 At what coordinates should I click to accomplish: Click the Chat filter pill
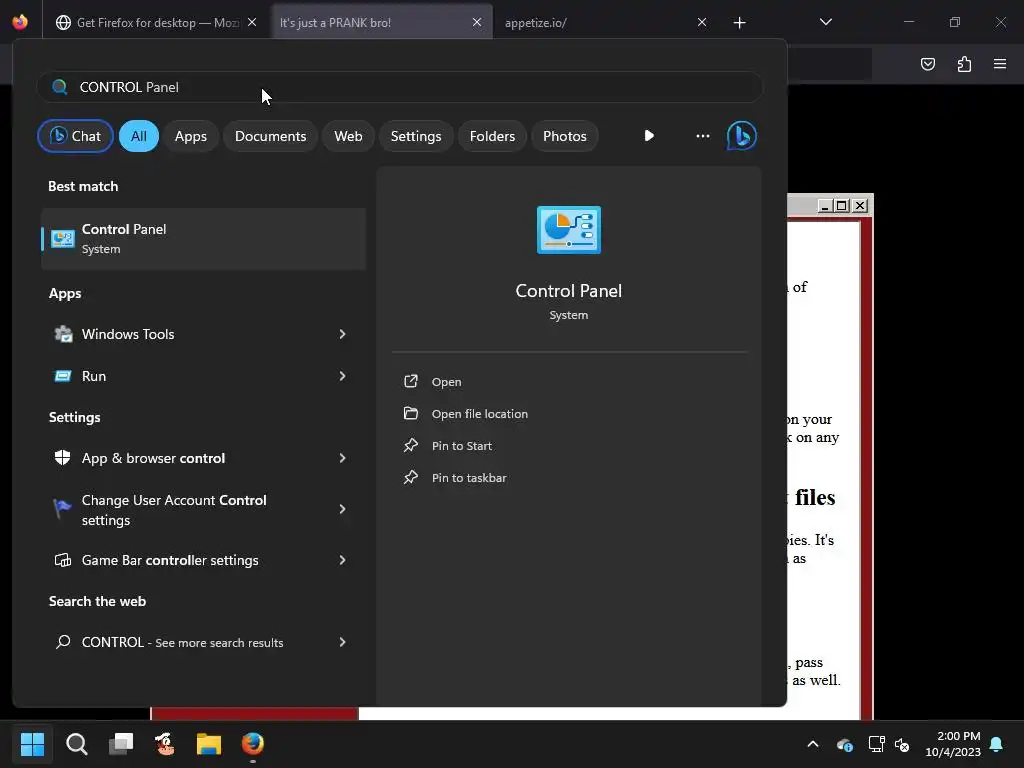(75, 136)
